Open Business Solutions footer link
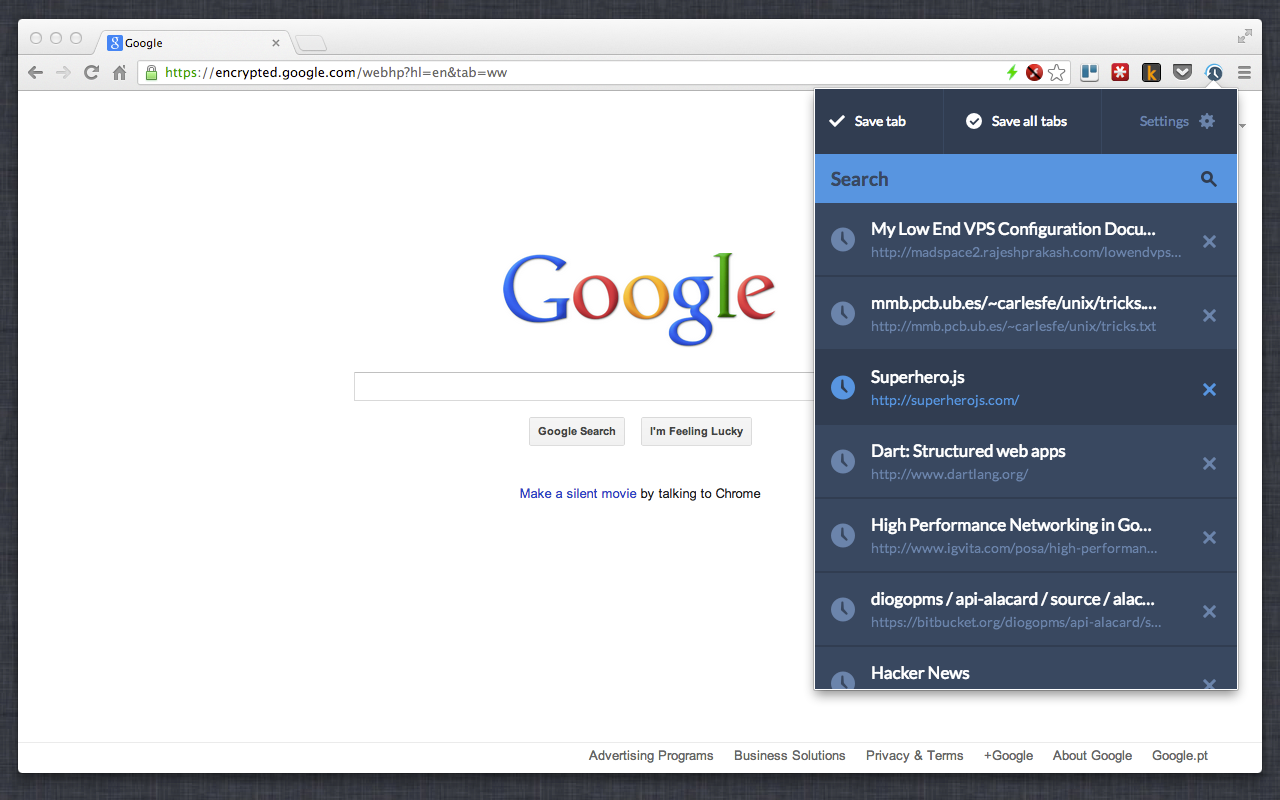The width and height of the screenshot is (1280, 800). click(790, 755)
